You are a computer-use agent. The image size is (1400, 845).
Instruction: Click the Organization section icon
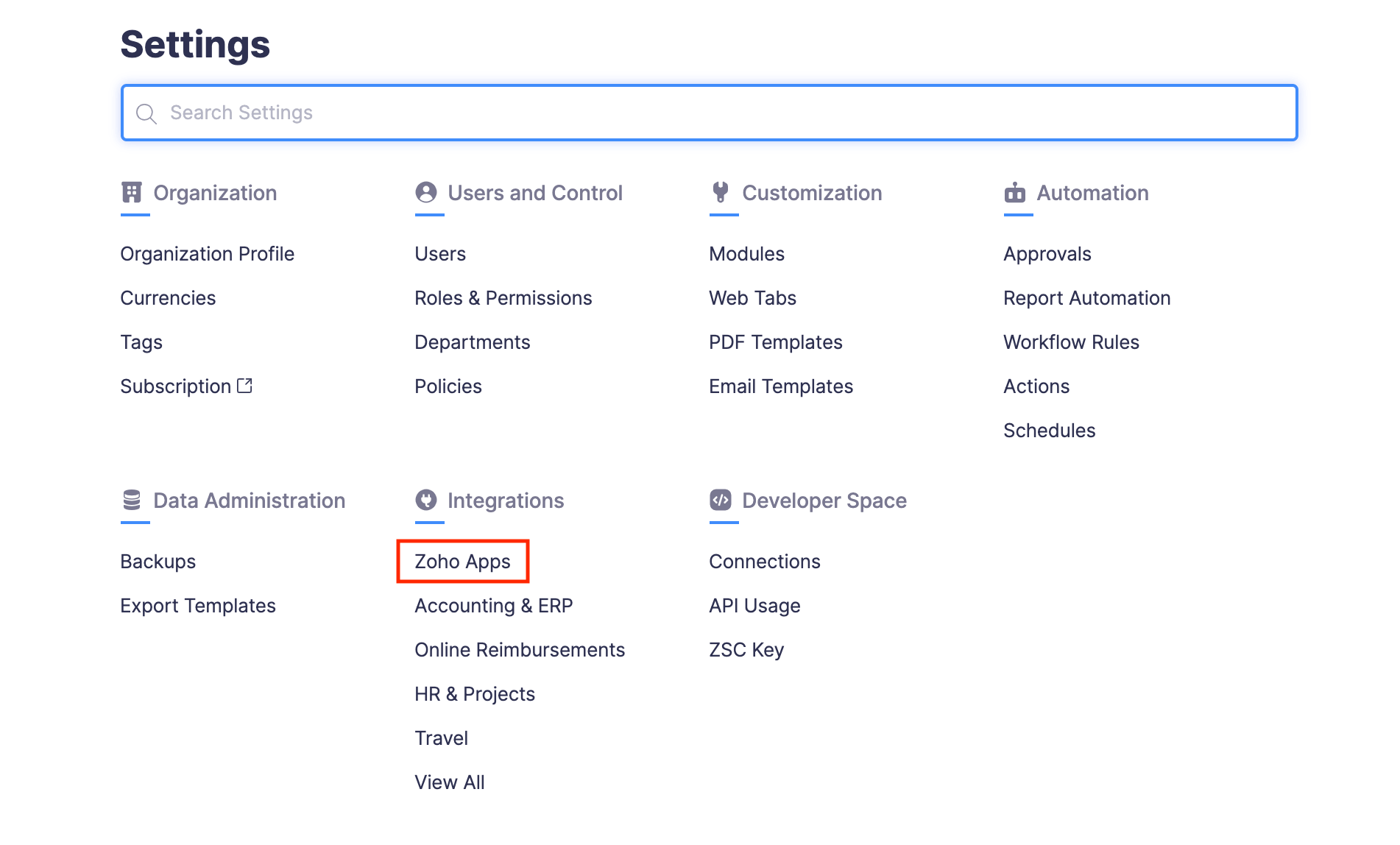(133, 193)
